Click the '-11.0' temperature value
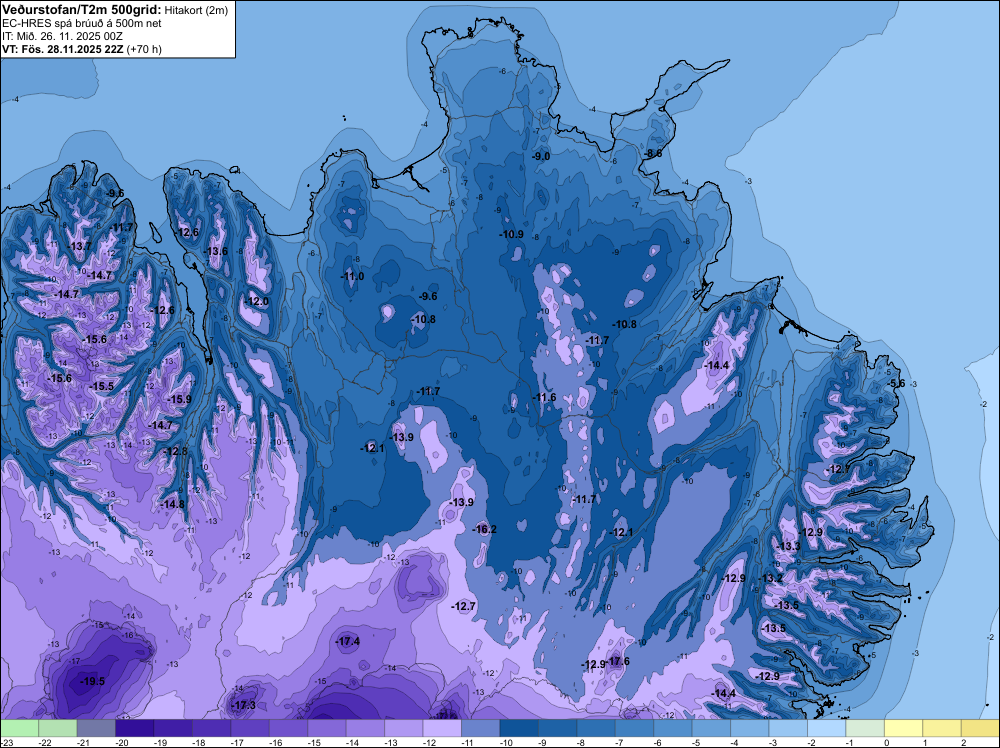1000x748 pixels. [x=352, y=276]
